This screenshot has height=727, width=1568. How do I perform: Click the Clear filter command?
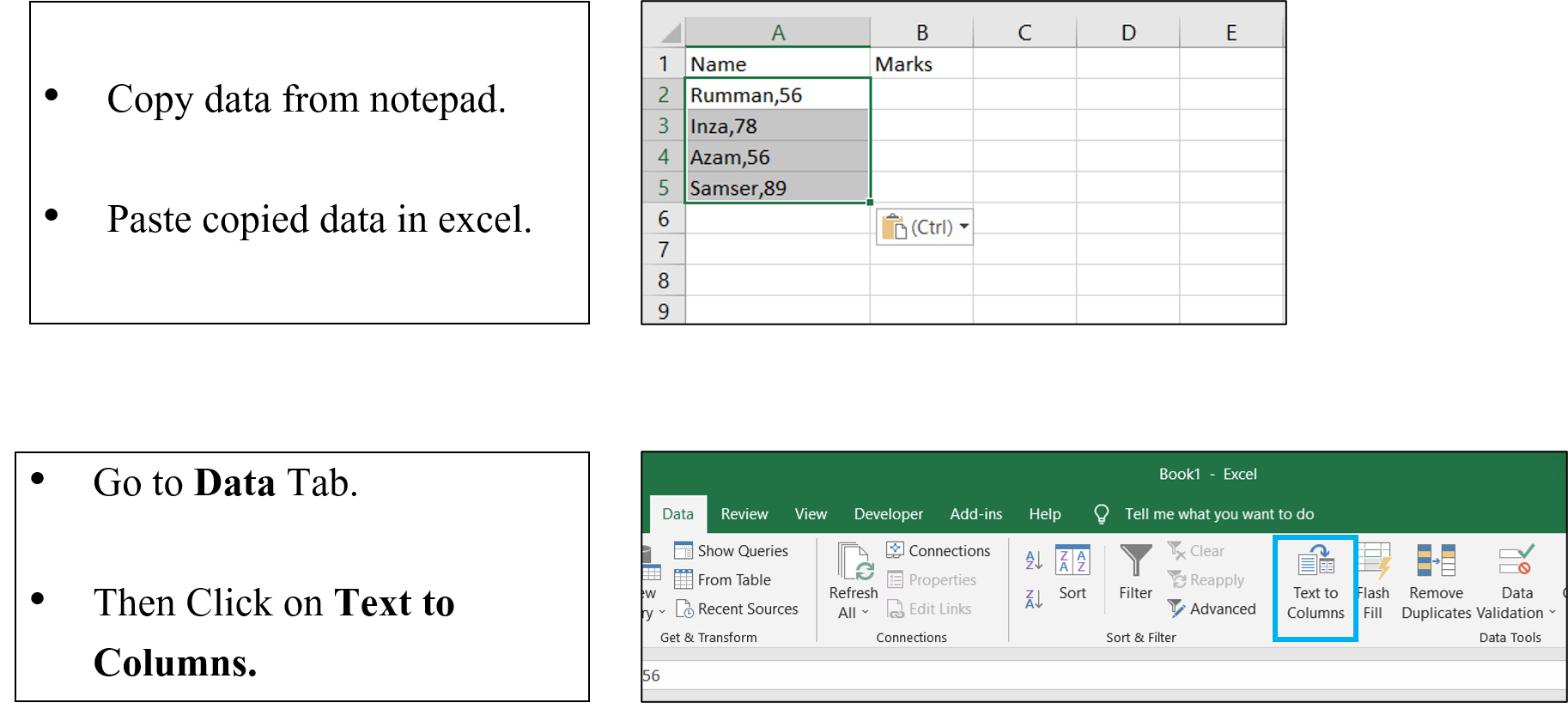pos(1196,550)
